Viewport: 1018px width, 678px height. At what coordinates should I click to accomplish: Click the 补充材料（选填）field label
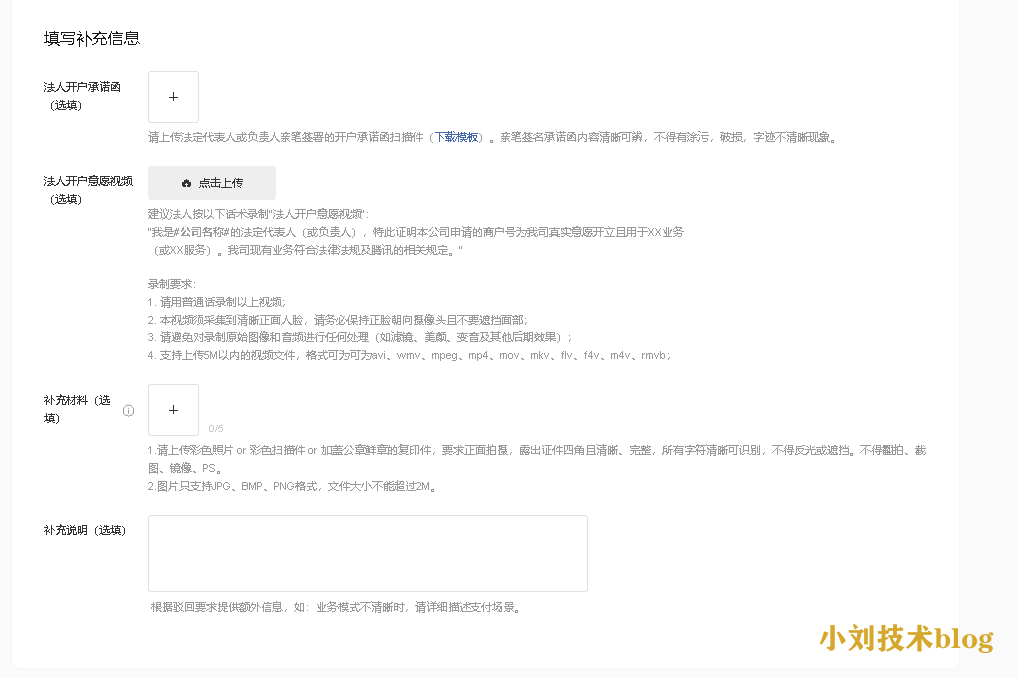[x=77, y=400]
